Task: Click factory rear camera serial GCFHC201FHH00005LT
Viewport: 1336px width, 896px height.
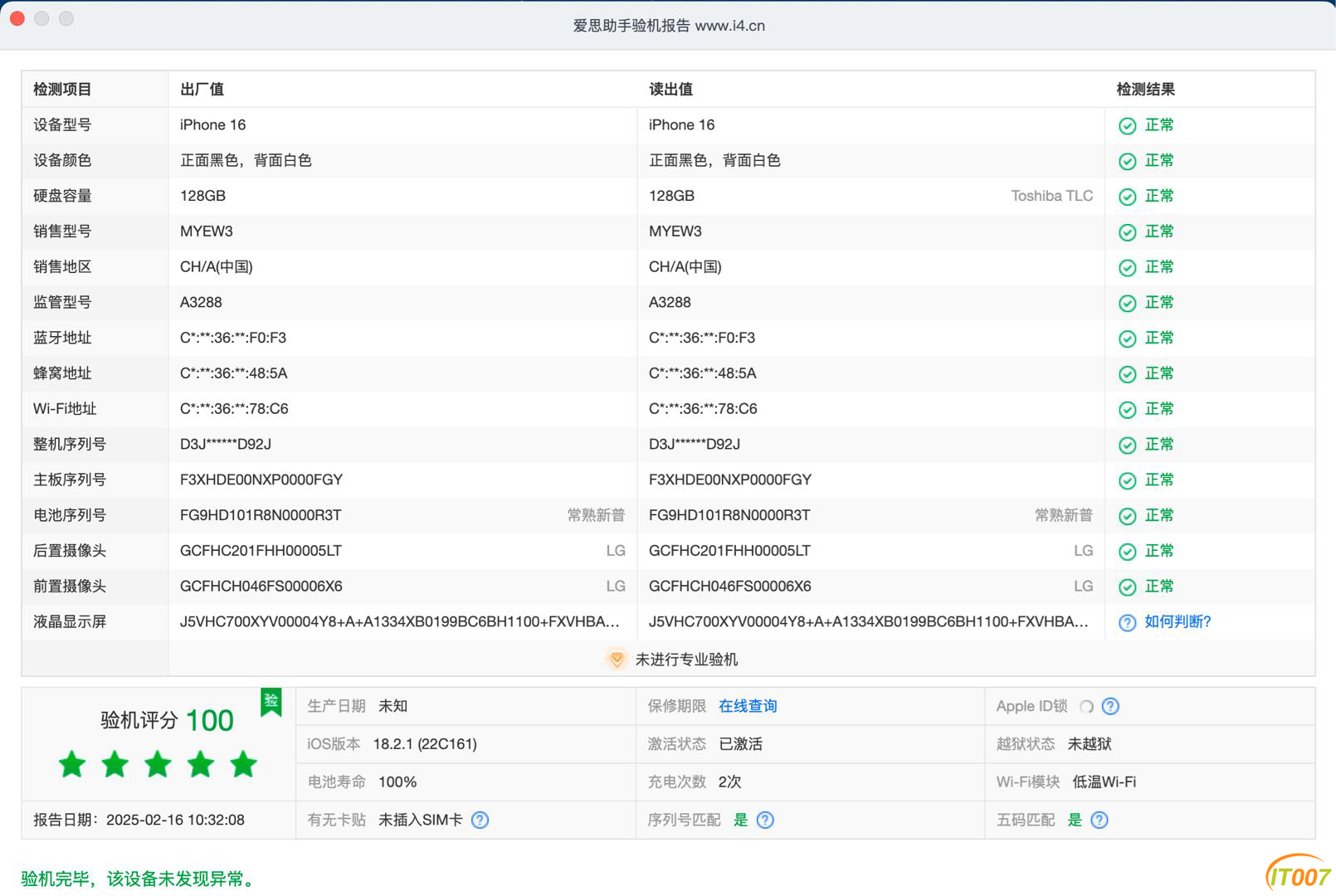Action: 261,551
